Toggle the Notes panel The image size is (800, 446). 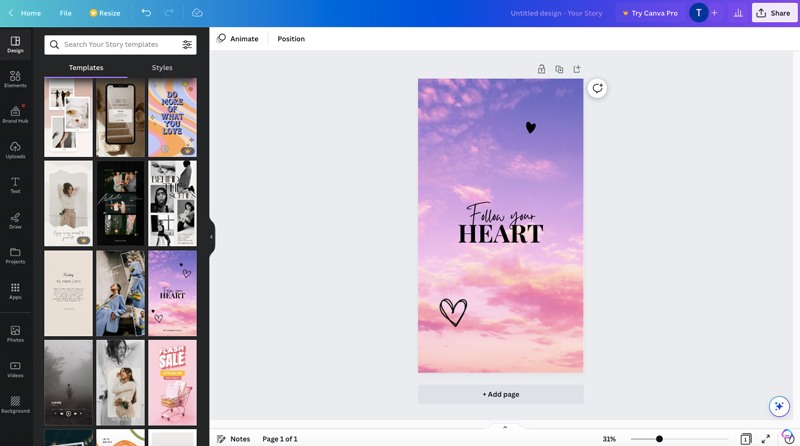[x=233, y=439]
